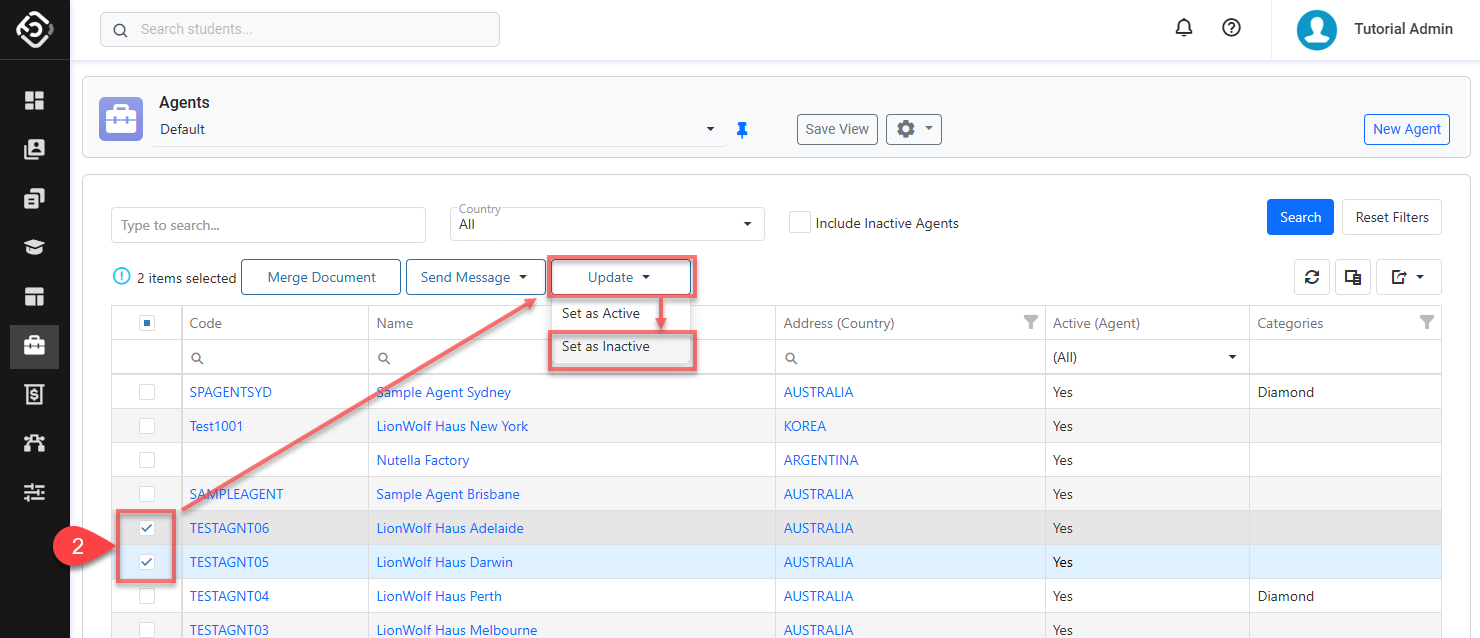
Task: Click the notifications bell icon
Action: tap(1184, 28)
